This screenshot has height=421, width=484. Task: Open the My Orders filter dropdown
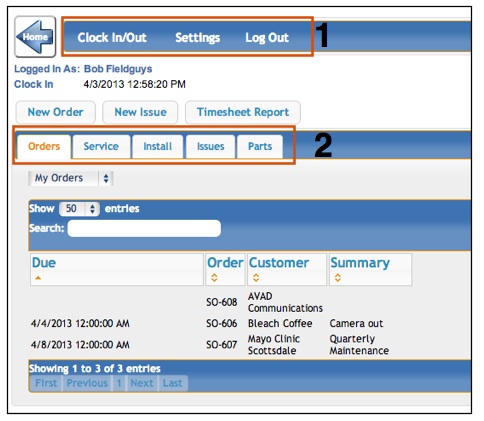[x=71, y=178]
